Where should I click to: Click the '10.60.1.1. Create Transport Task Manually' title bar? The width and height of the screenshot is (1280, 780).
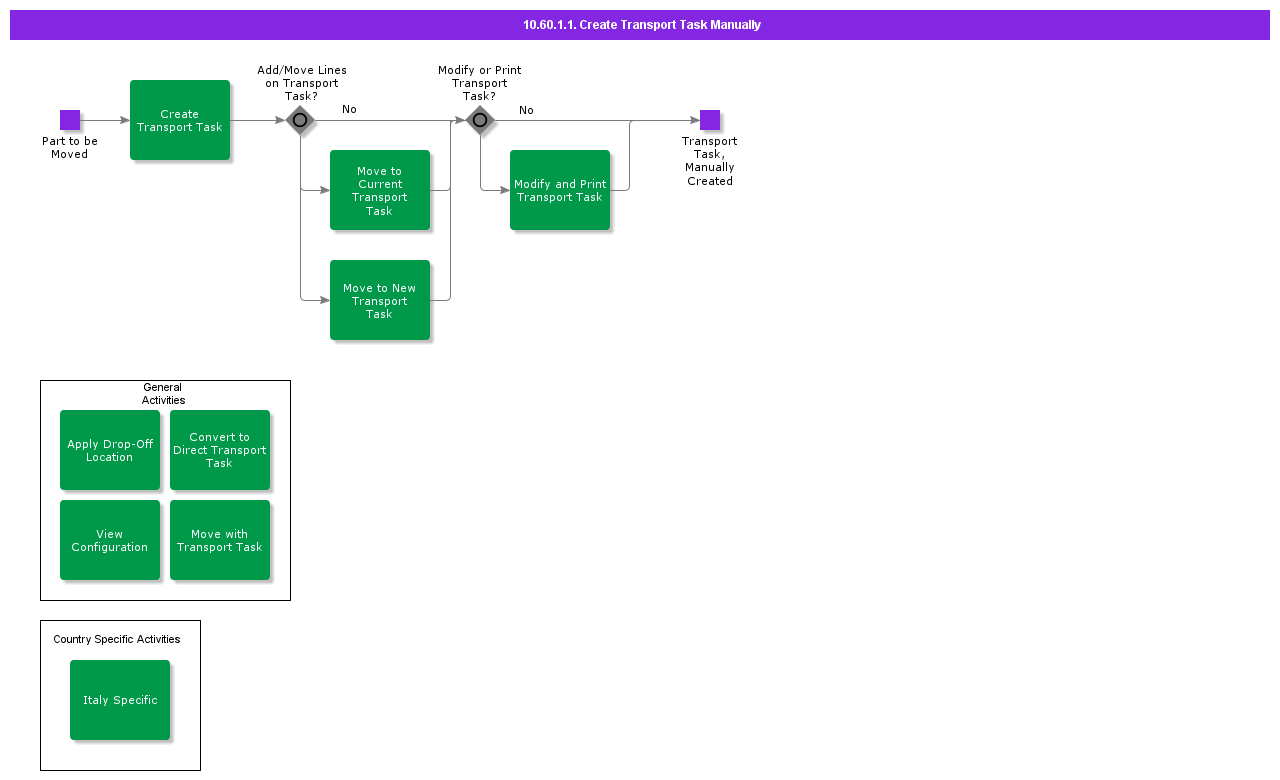point(640,25)
